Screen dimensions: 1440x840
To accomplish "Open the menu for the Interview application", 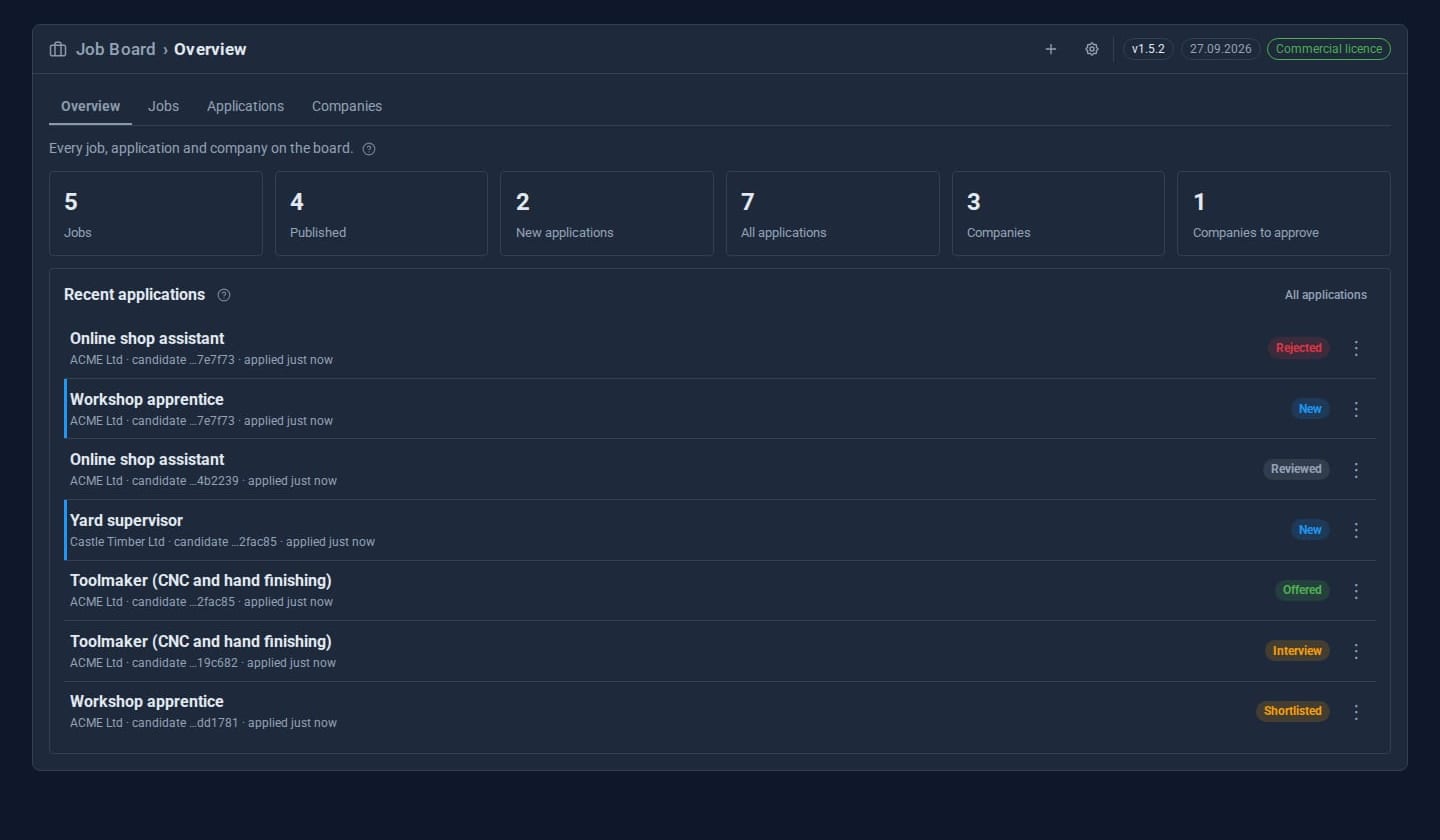I will click(x=1356, y=651).
